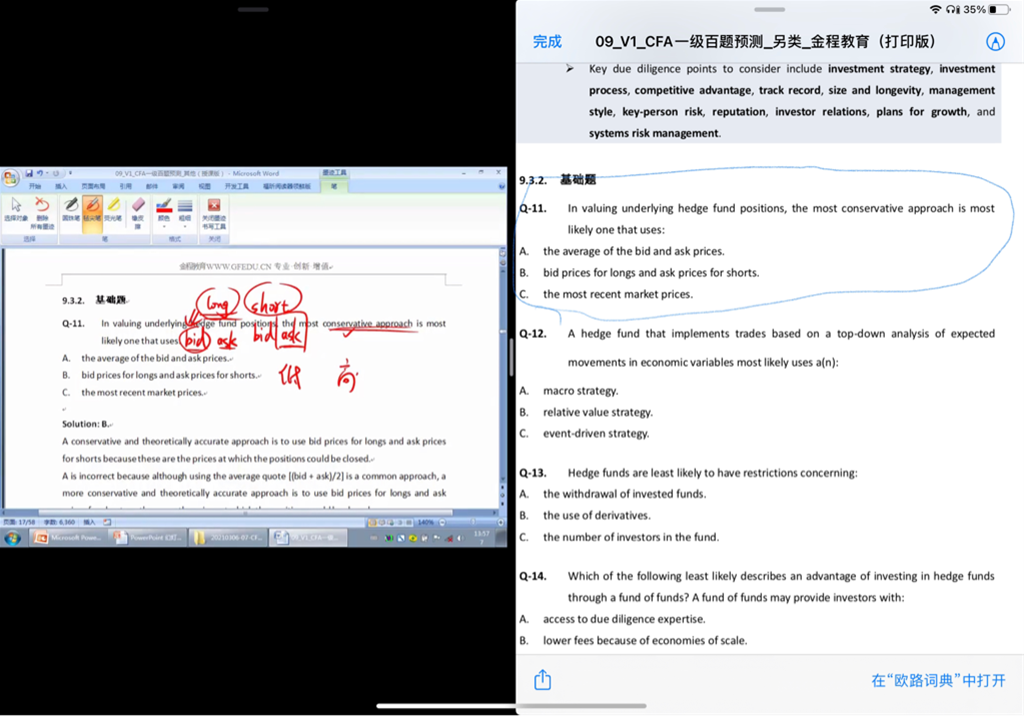Click 'Solution: B.' text in Word document
Image resolution: width=1024 pixels, height=716 pixels.
tap(86, 424)
